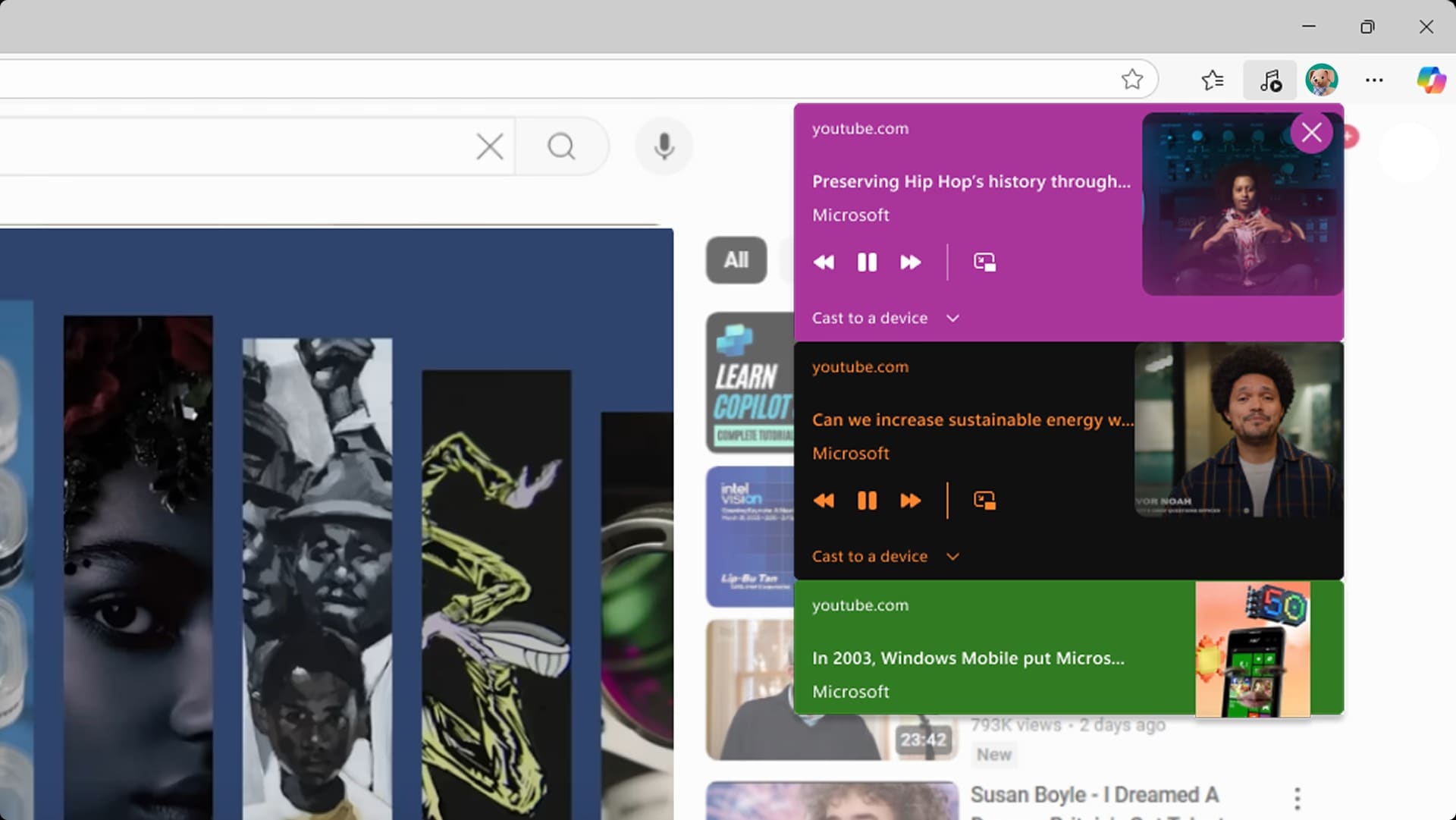Add this page to favorites star
The width and height of the screenshot is (1456, 820).
coord(1131,79)
